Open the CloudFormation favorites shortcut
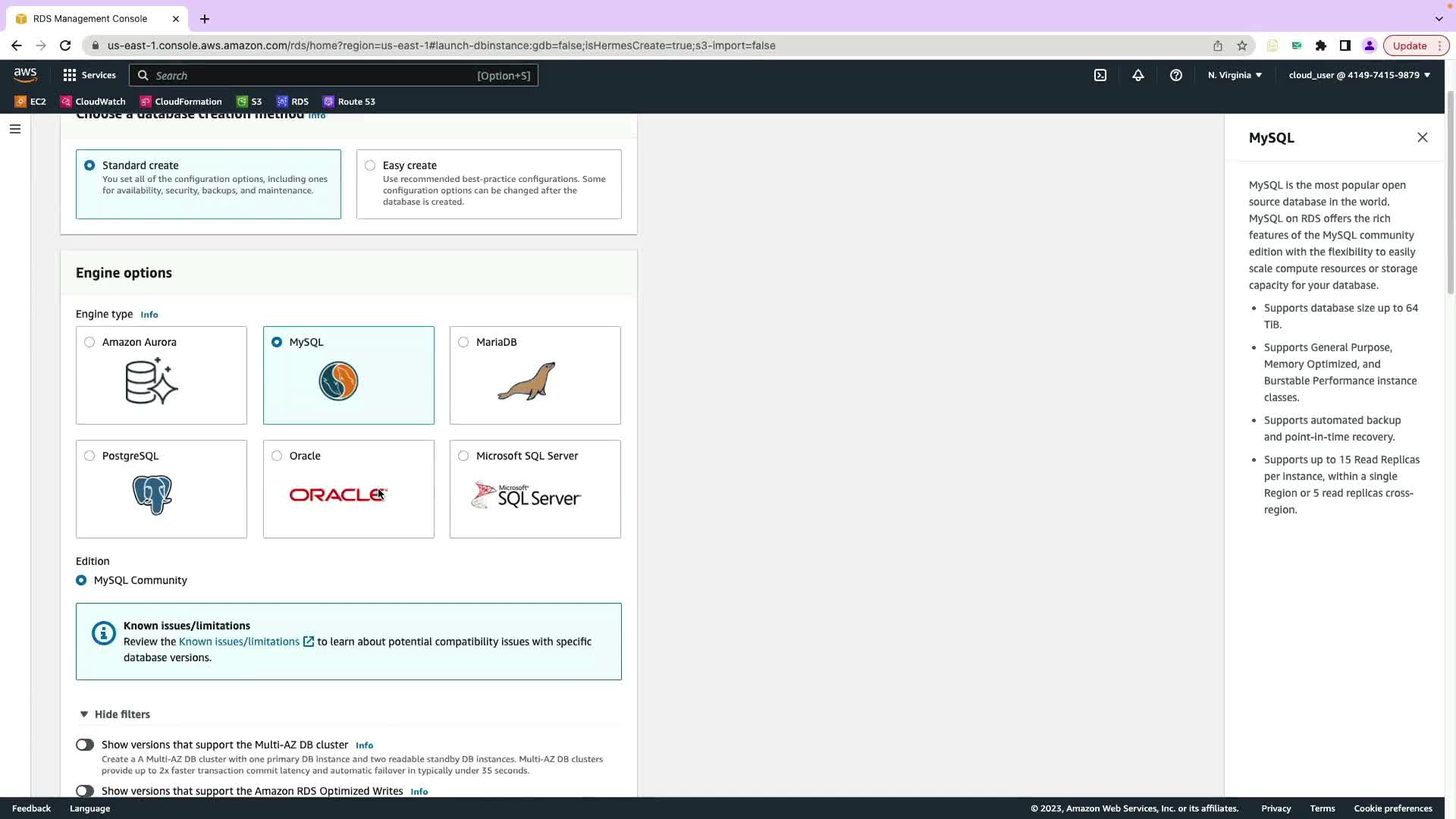 point(180,102)
